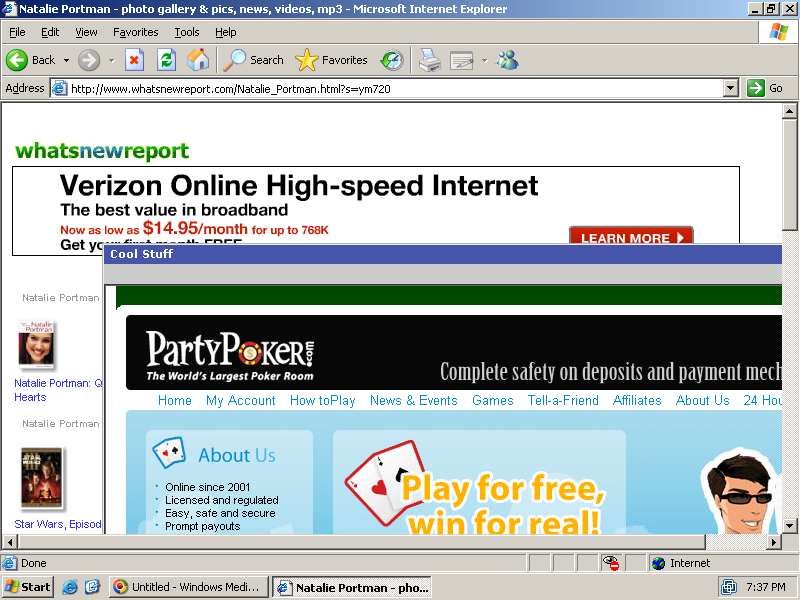This screenshot has height=600, width=800.
Task: Open the History toolbar icon
Action: [392, 60]
